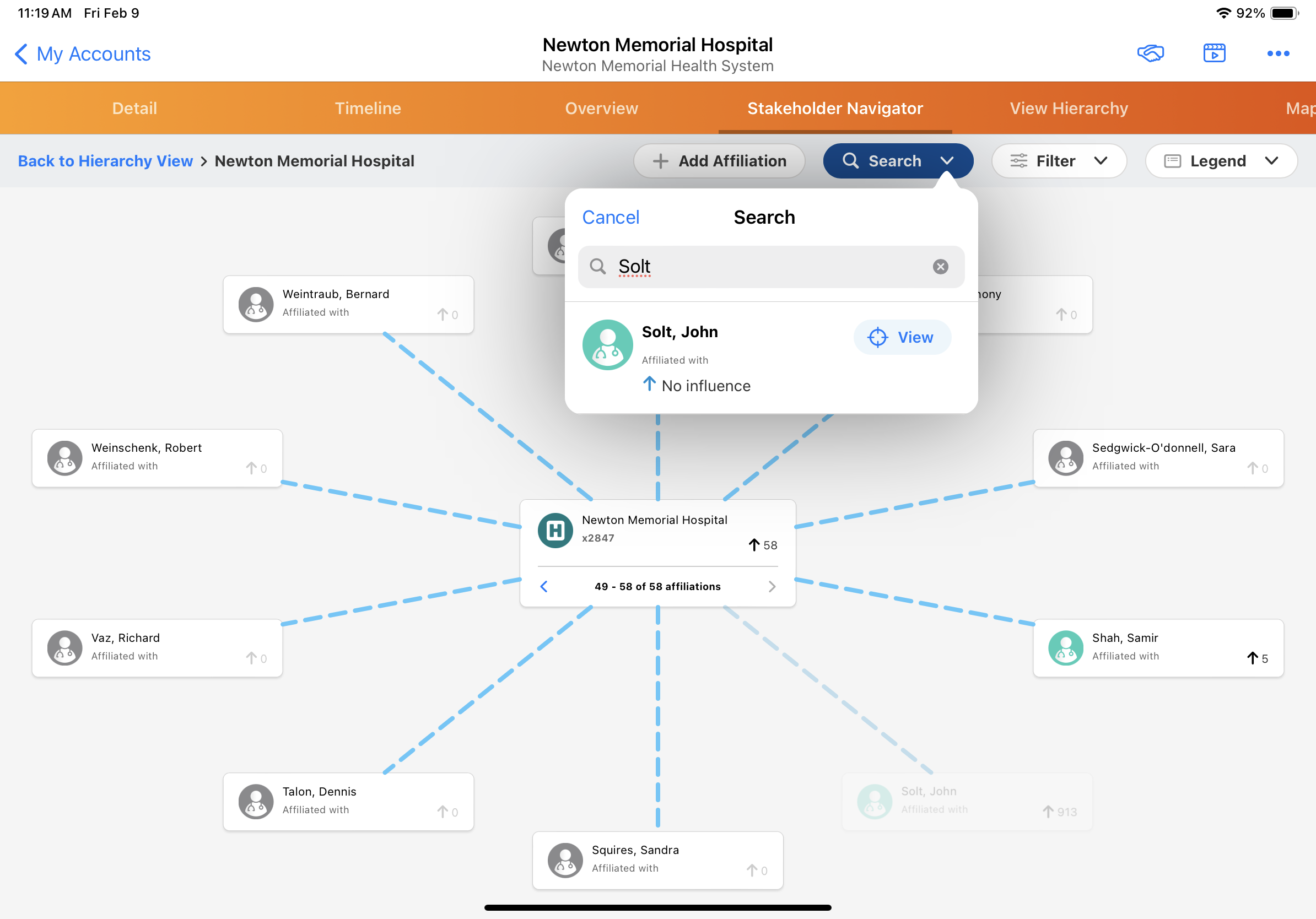Go to next affiliations page arrow

point(772,586)
